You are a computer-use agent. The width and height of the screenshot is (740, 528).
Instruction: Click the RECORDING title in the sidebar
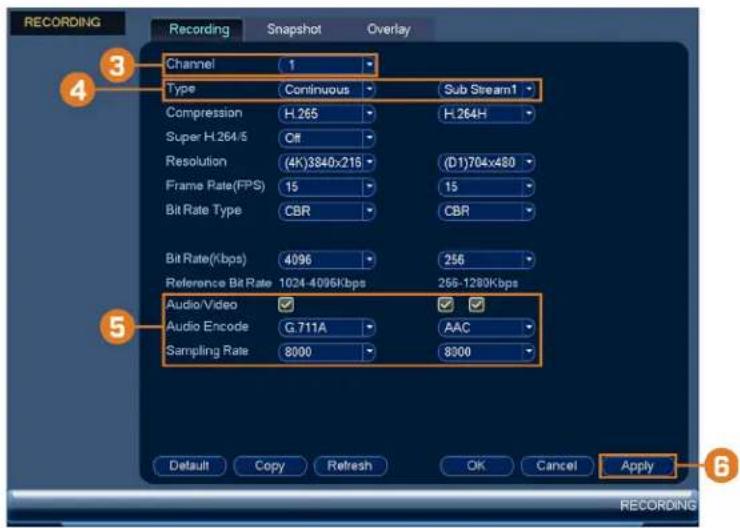[x=62, y=22]
